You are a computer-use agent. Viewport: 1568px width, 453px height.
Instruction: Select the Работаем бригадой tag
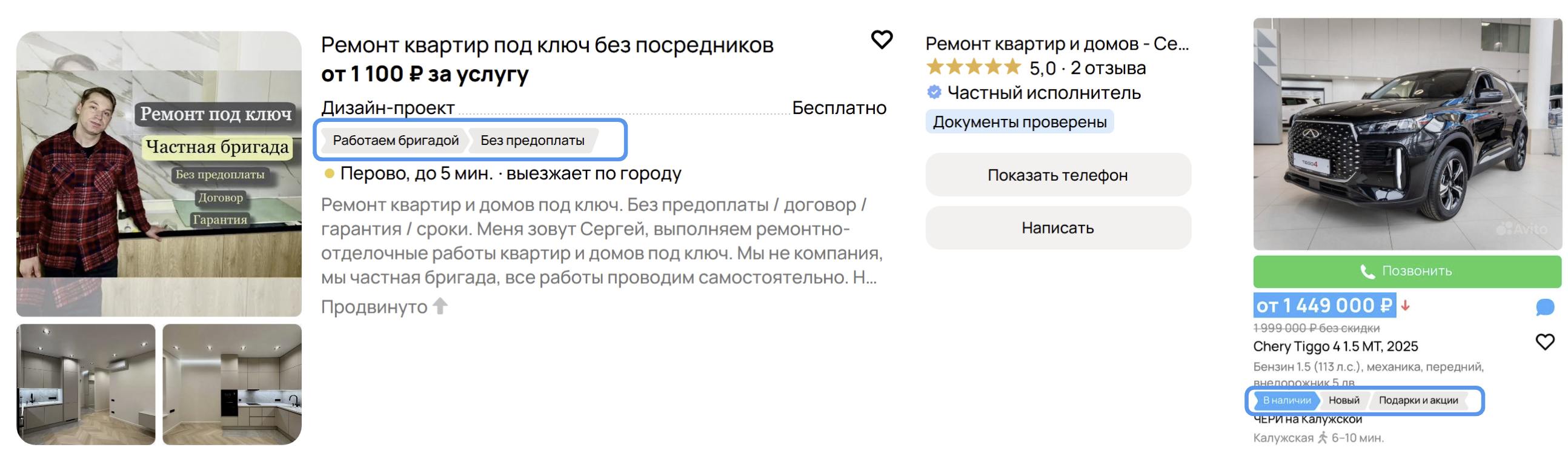(x=397, y=141)
